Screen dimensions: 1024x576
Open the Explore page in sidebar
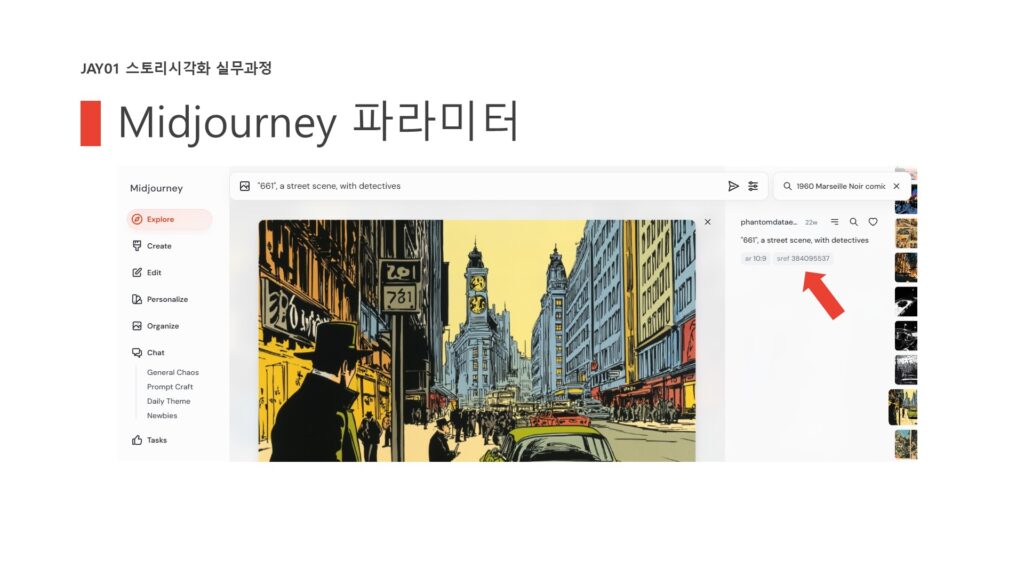169,219
